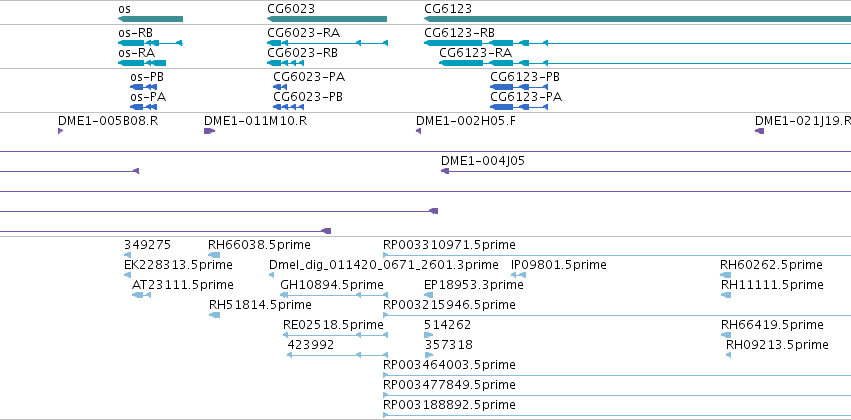Click the 423992 EST feature line
This screenshot has width=851, height=420.
click(338, 355)
